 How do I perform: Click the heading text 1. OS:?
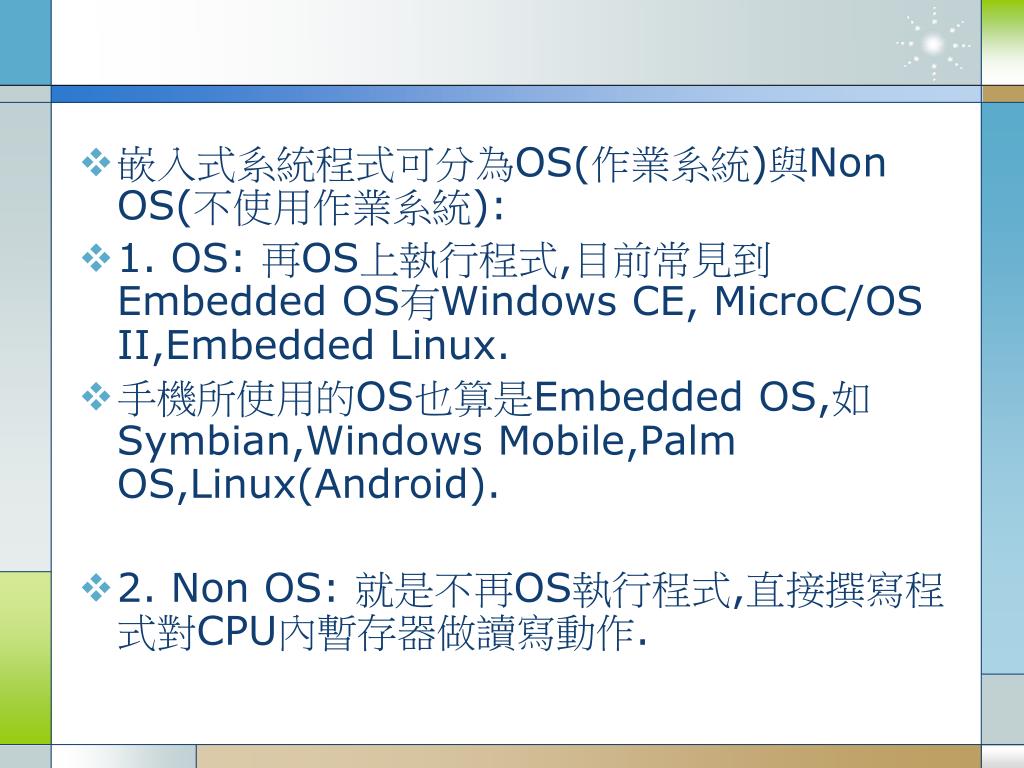coord(183,258)
